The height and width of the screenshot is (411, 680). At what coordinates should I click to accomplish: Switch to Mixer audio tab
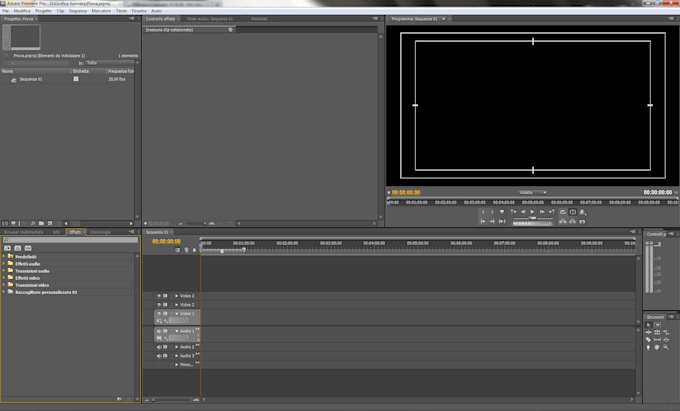coord(210,19)
